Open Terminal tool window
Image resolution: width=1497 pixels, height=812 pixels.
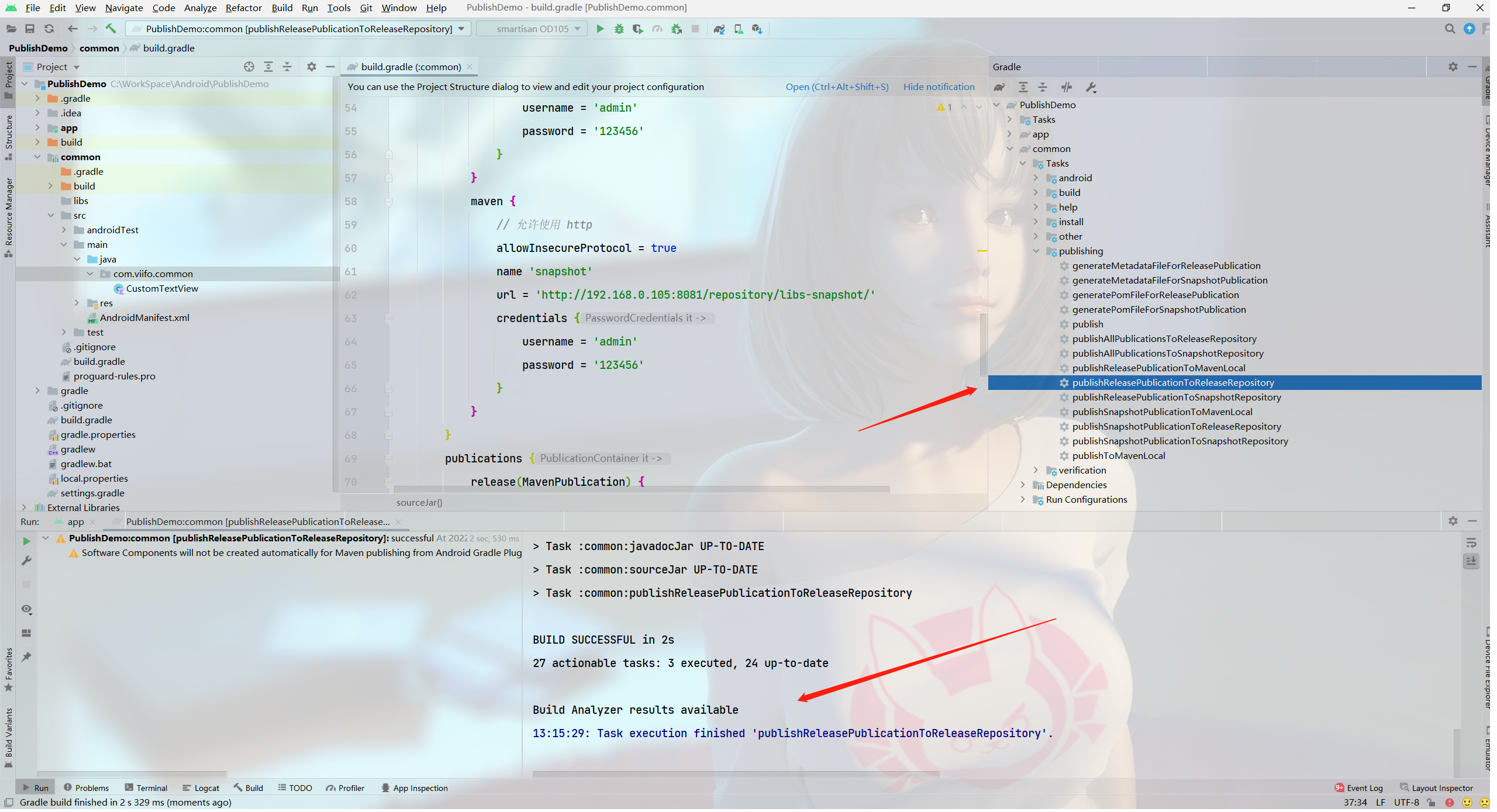(146, 788)
